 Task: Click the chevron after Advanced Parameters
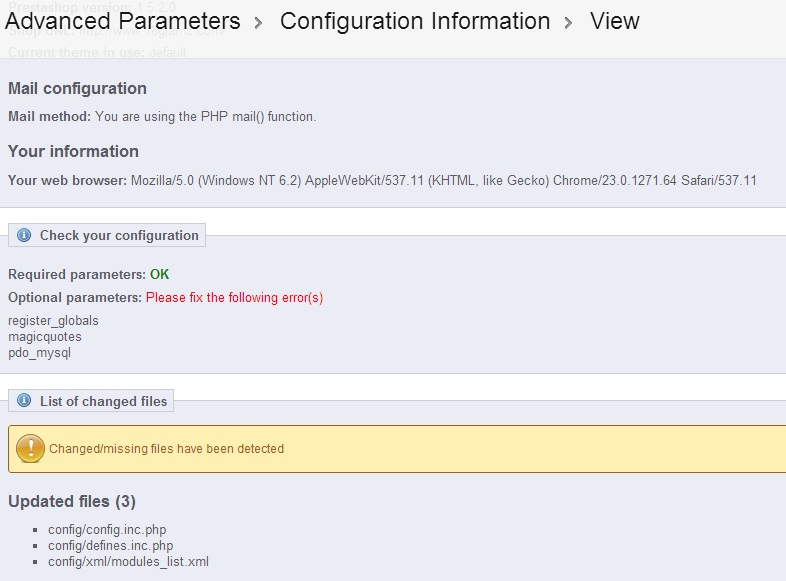[260, 23]
